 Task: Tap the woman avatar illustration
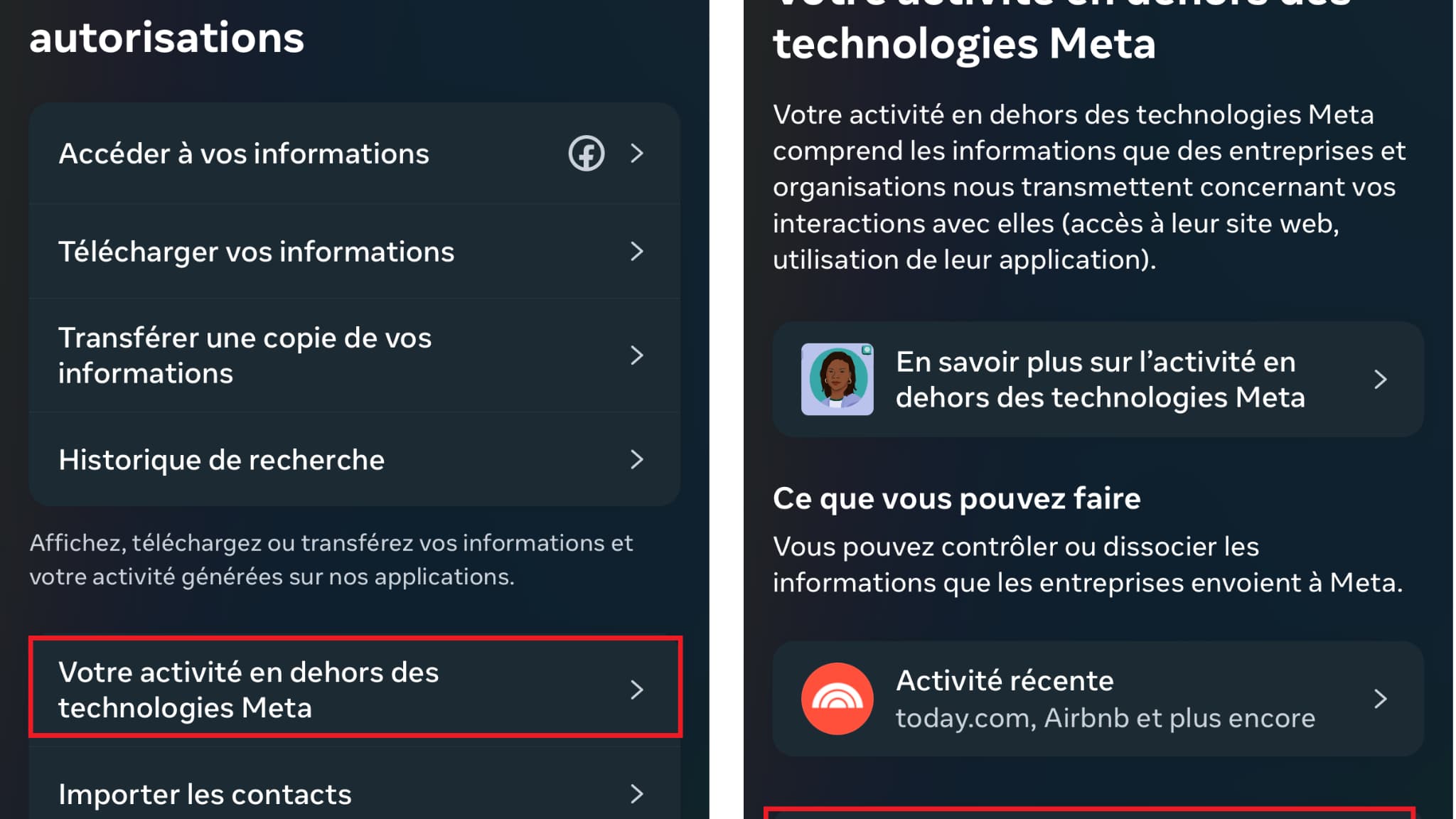point(837,379)
